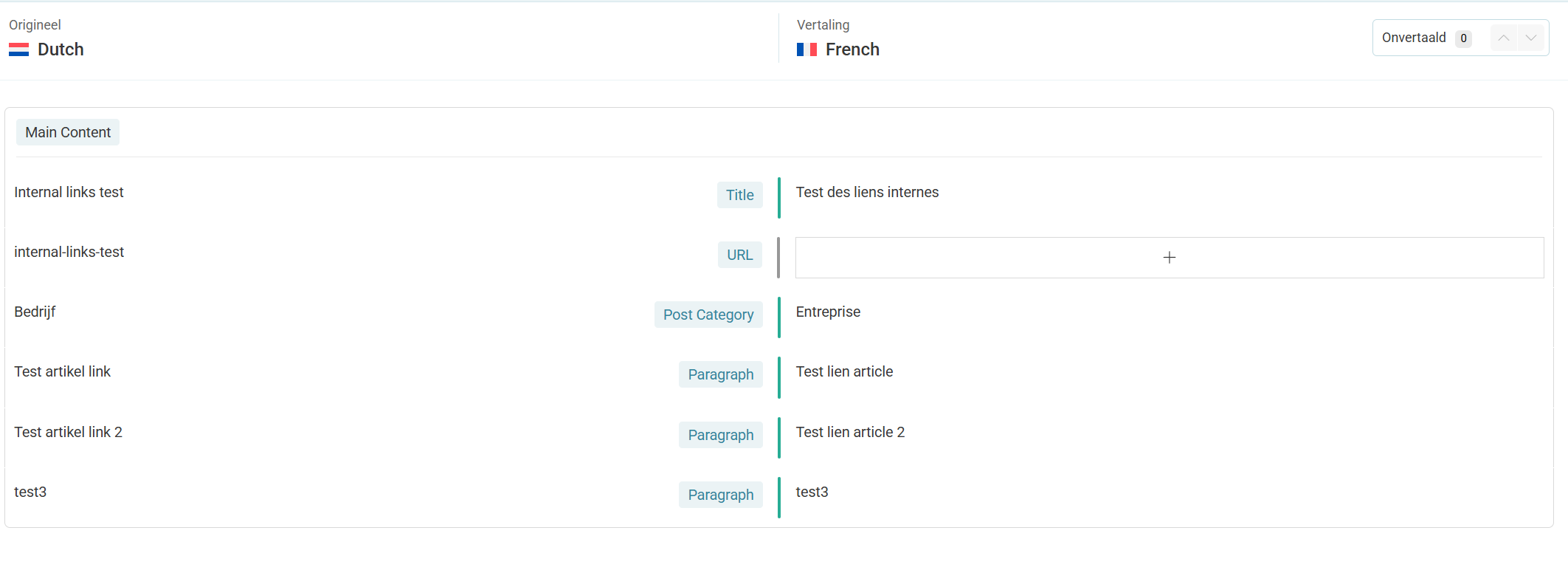Click the Title type label
Viewport: 1568px width, 570px height.
tap(739, 195)
